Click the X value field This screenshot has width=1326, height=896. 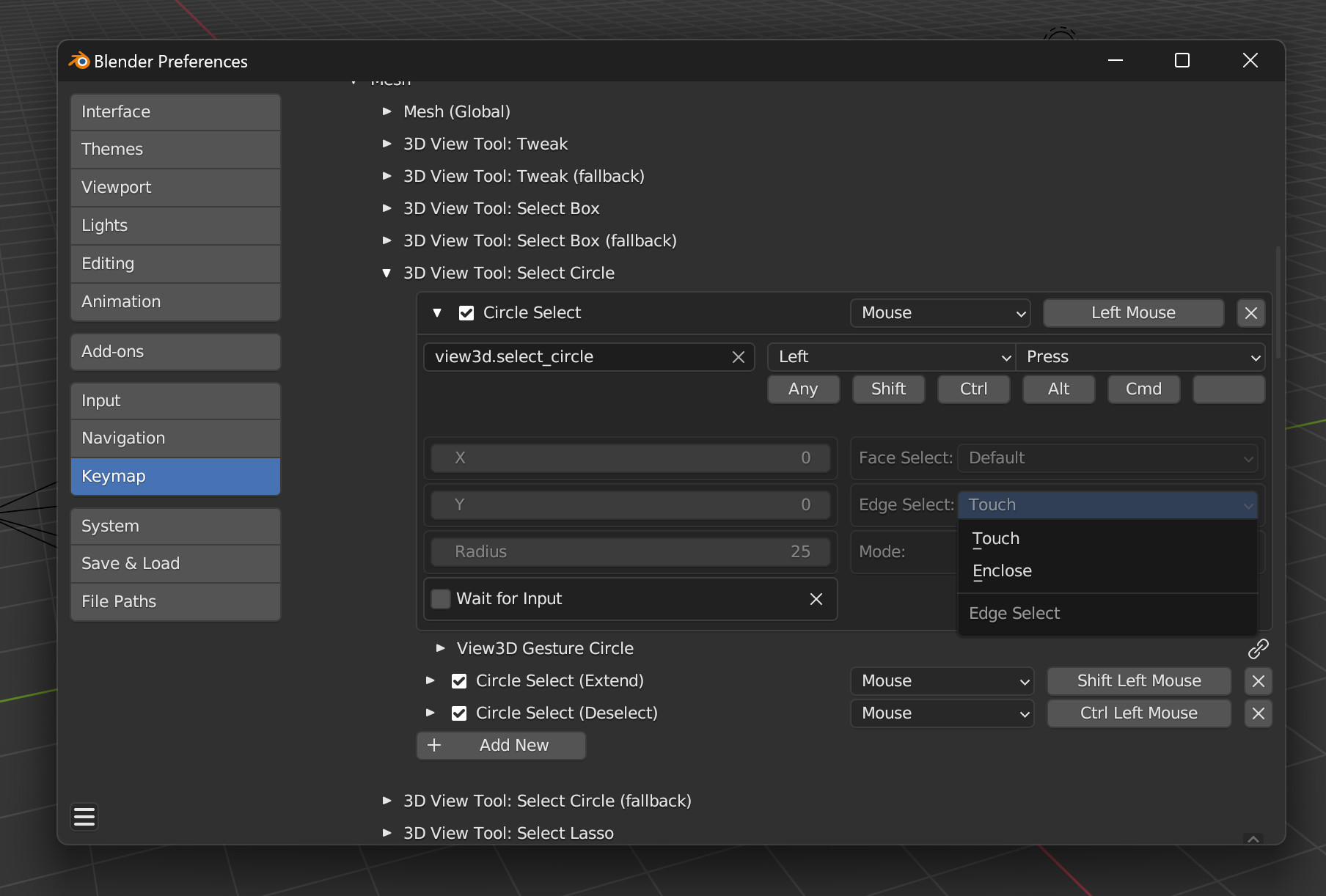tap(631, 458)
